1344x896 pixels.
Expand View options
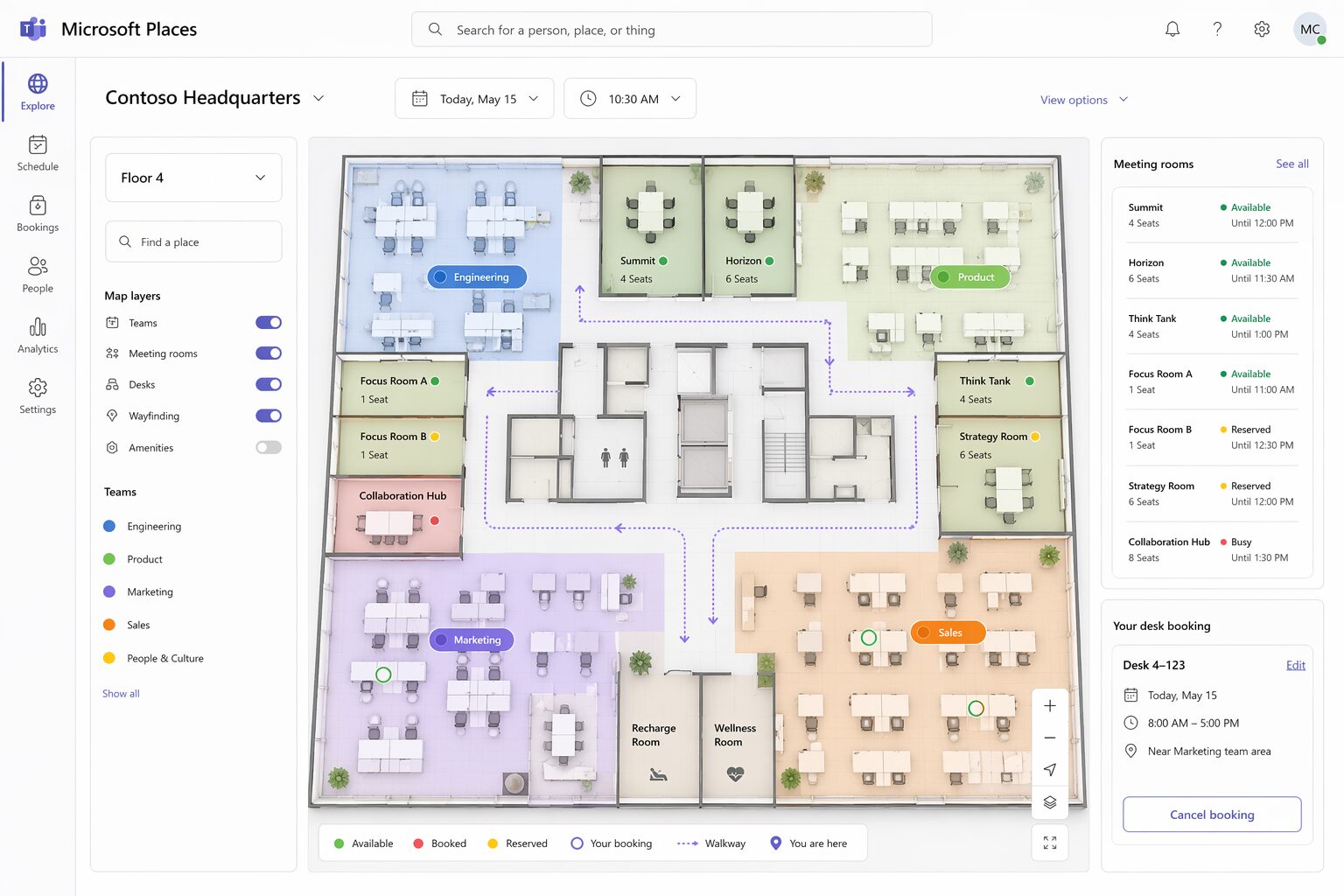(1084, 100)
